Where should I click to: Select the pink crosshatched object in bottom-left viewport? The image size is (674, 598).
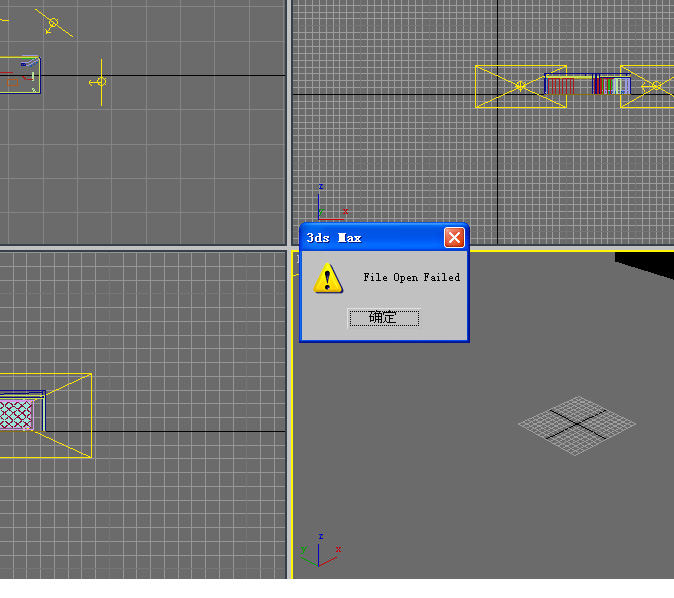point(16,414)
